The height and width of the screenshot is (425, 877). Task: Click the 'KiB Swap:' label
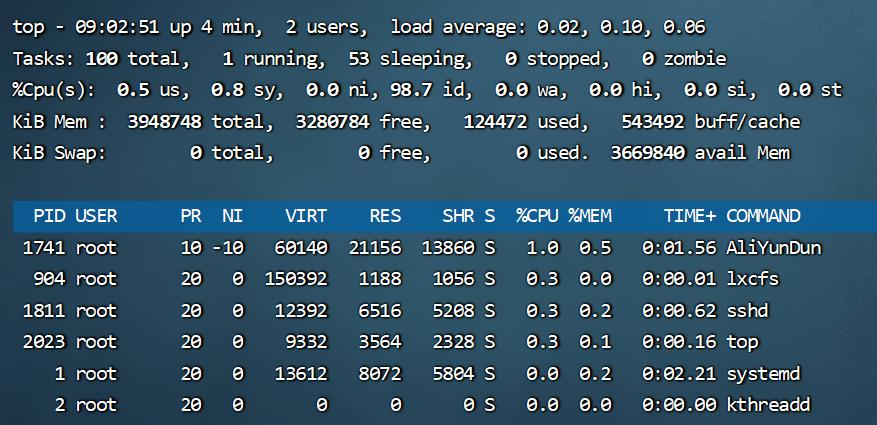(59, 153)
